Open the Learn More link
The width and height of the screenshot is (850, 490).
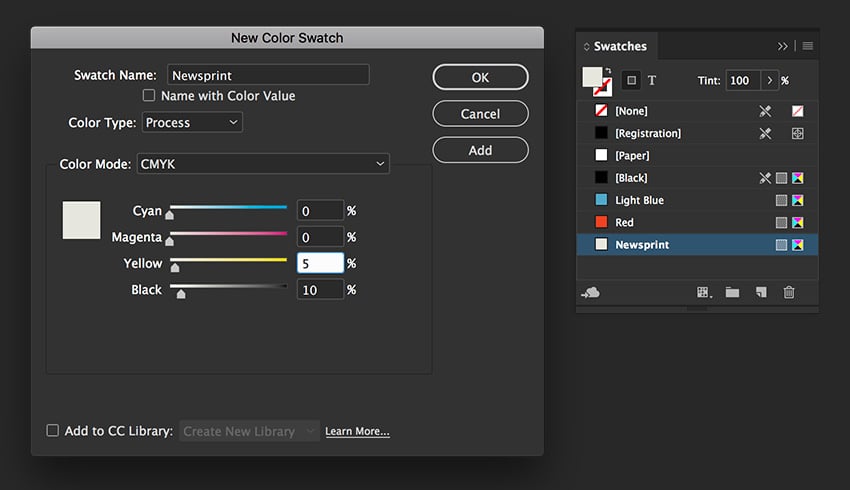click(x=357, y=431)
